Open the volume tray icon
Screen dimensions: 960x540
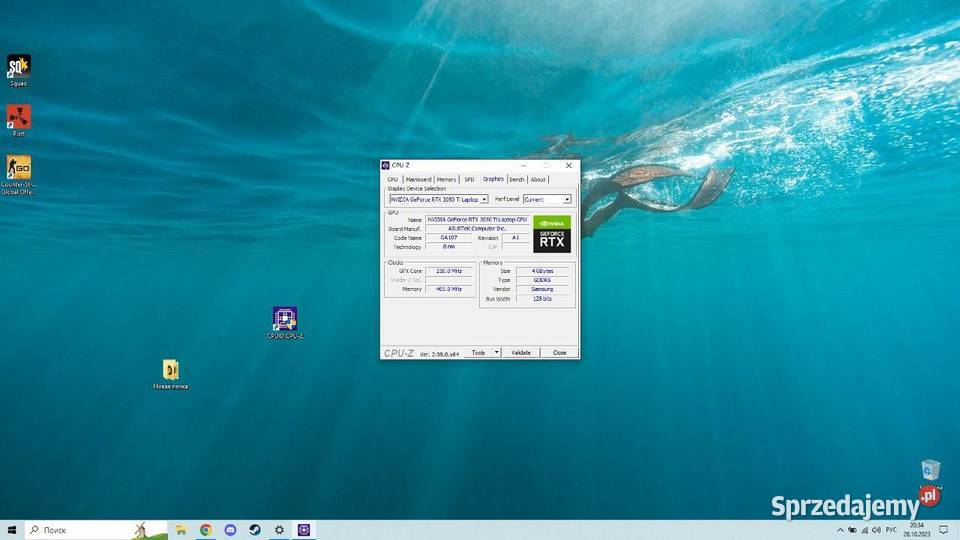(876, 530)
